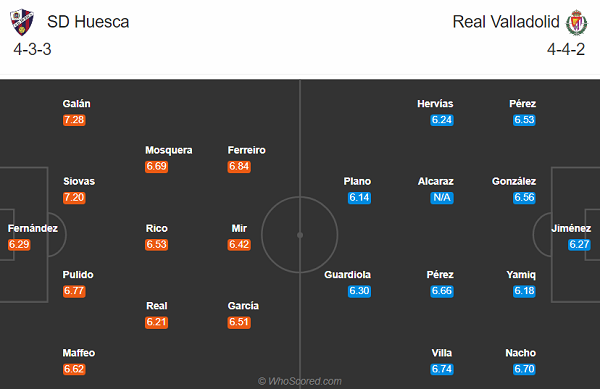Viewport: 600px width, 389px height.
Task: Click goalkeeper Fernández's name
Action: click(33, 228)
